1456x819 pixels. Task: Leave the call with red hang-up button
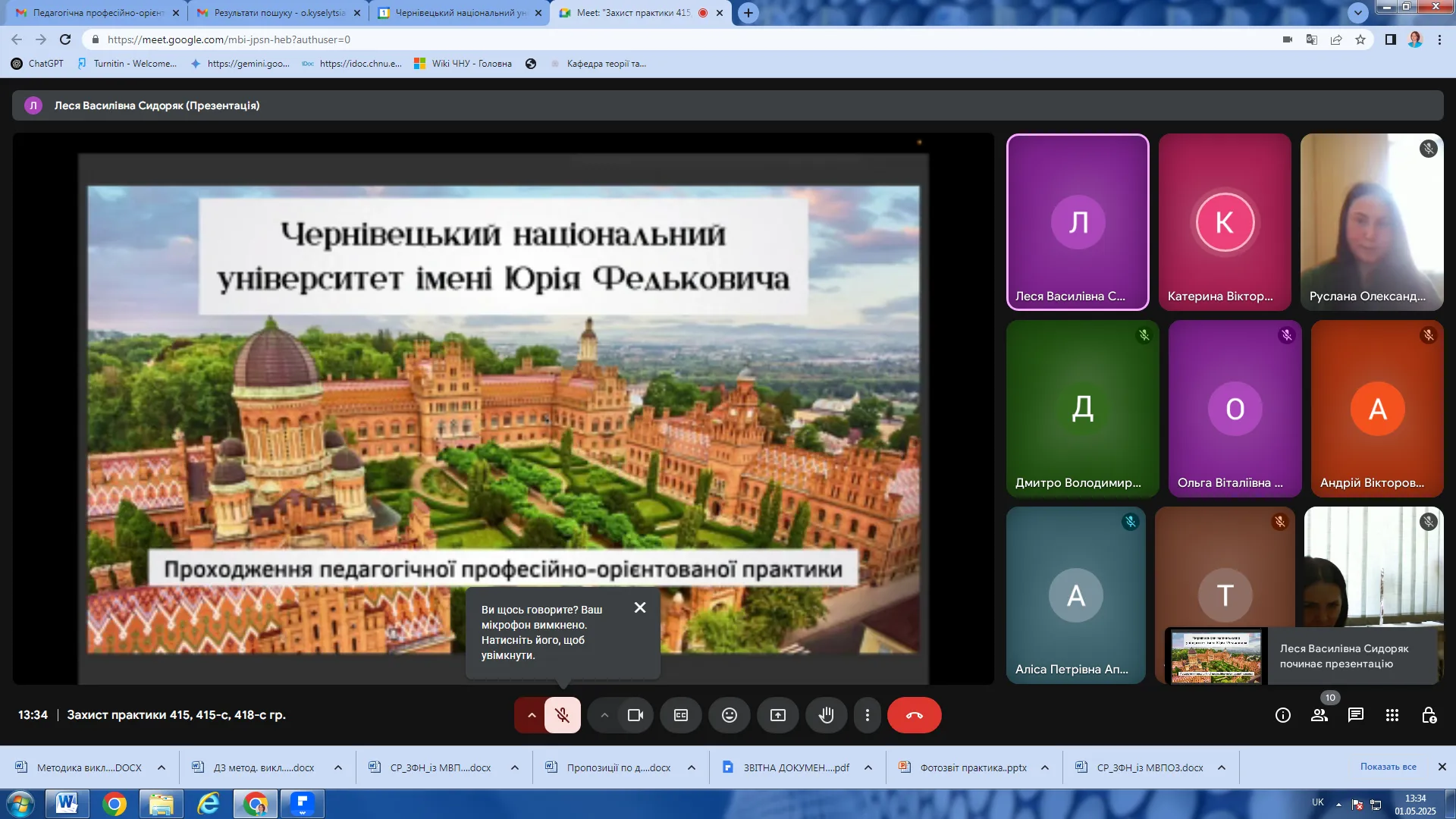(915, 715)
